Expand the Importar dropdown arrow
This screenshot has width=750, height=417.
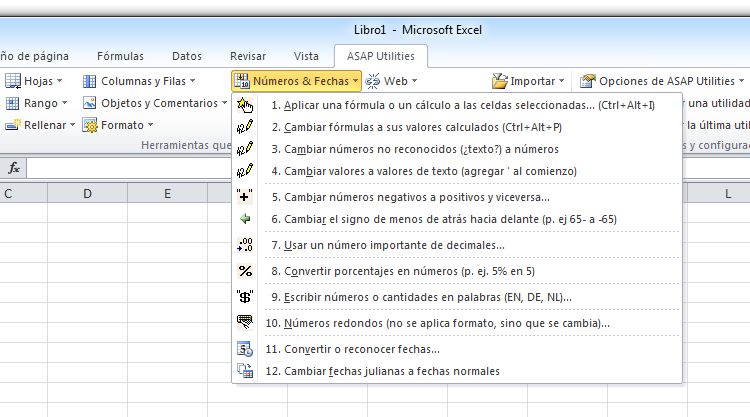562,81
